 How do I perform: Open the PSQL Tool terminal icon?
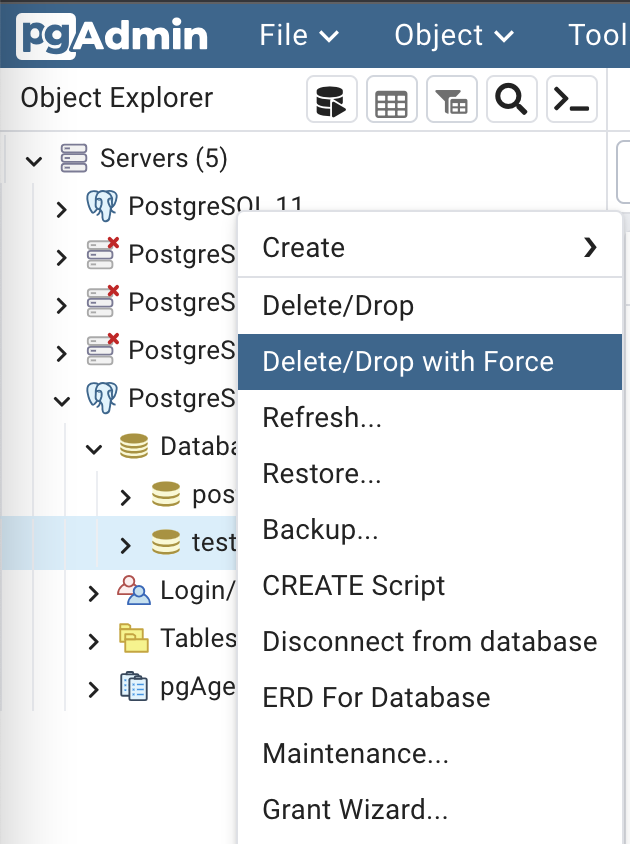point(572,100)
